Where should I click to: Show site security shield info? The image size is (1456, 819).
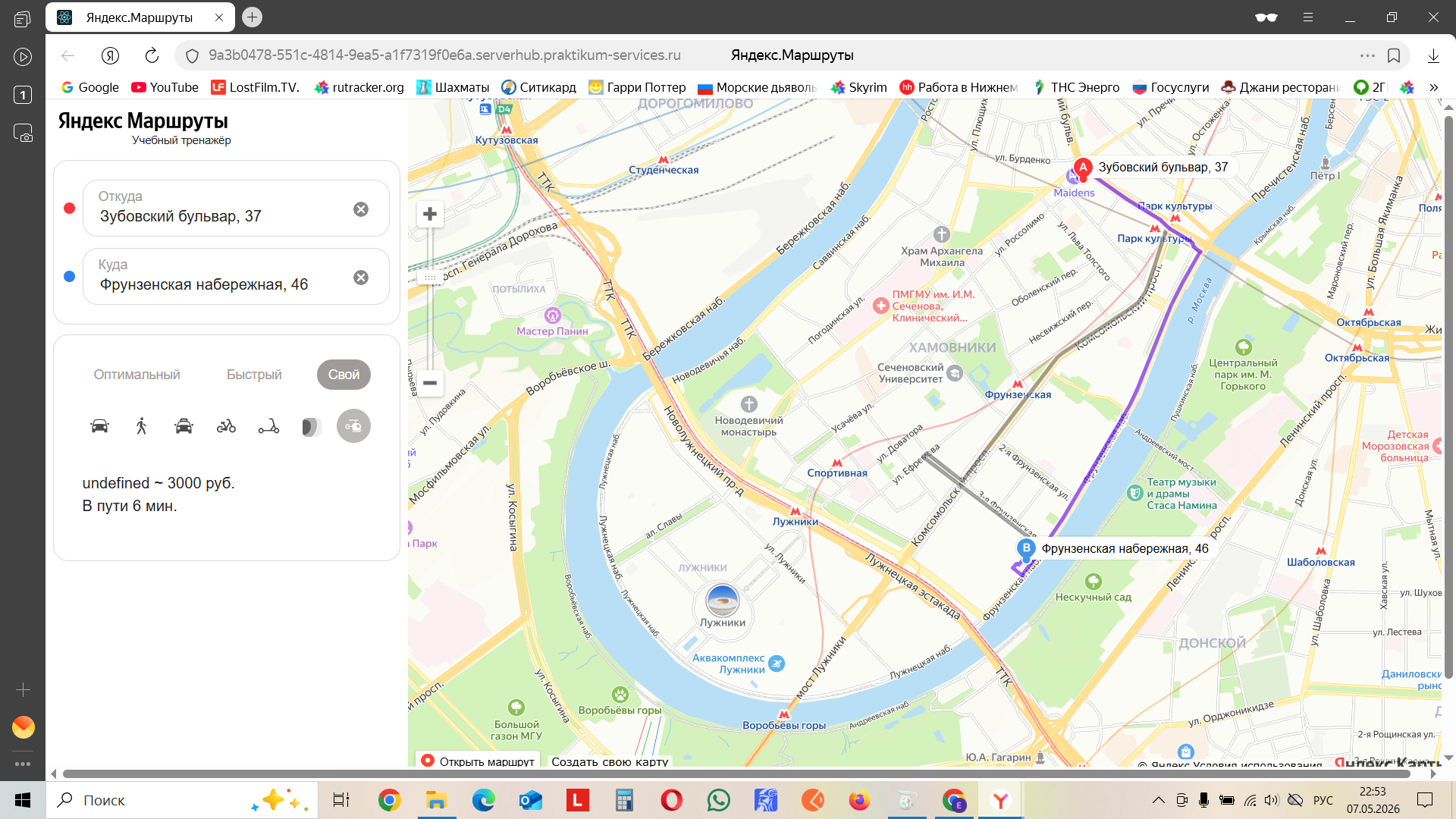[193, 55]
